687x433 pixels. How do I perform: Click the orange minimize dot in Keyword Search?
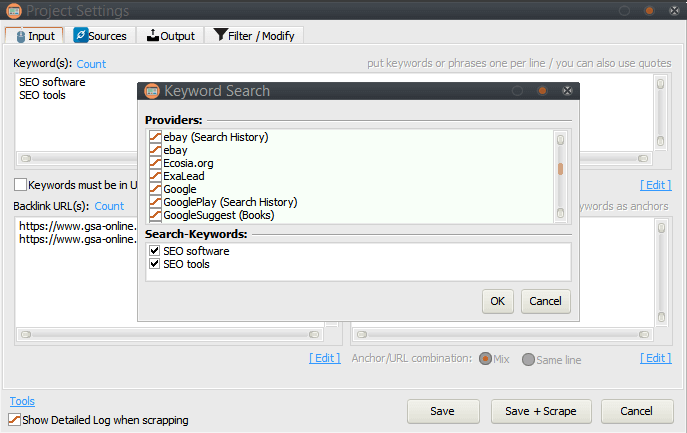542,91
